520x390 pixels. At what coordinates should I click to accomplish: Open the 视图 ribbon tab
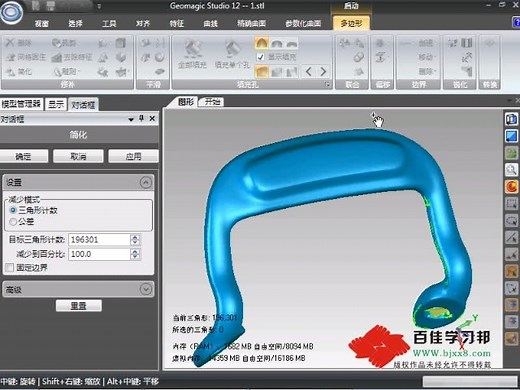point(42,23)
